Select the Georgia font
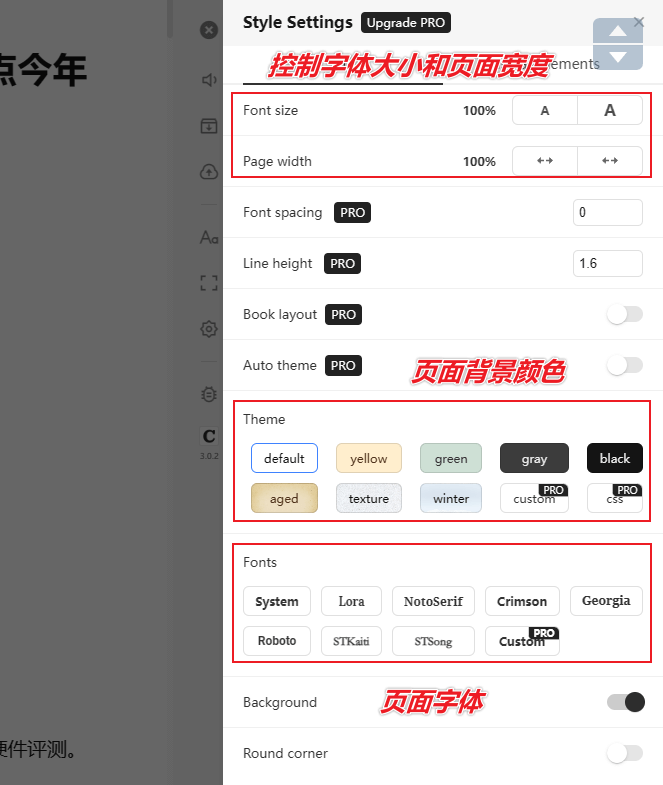 coord(606,601)
